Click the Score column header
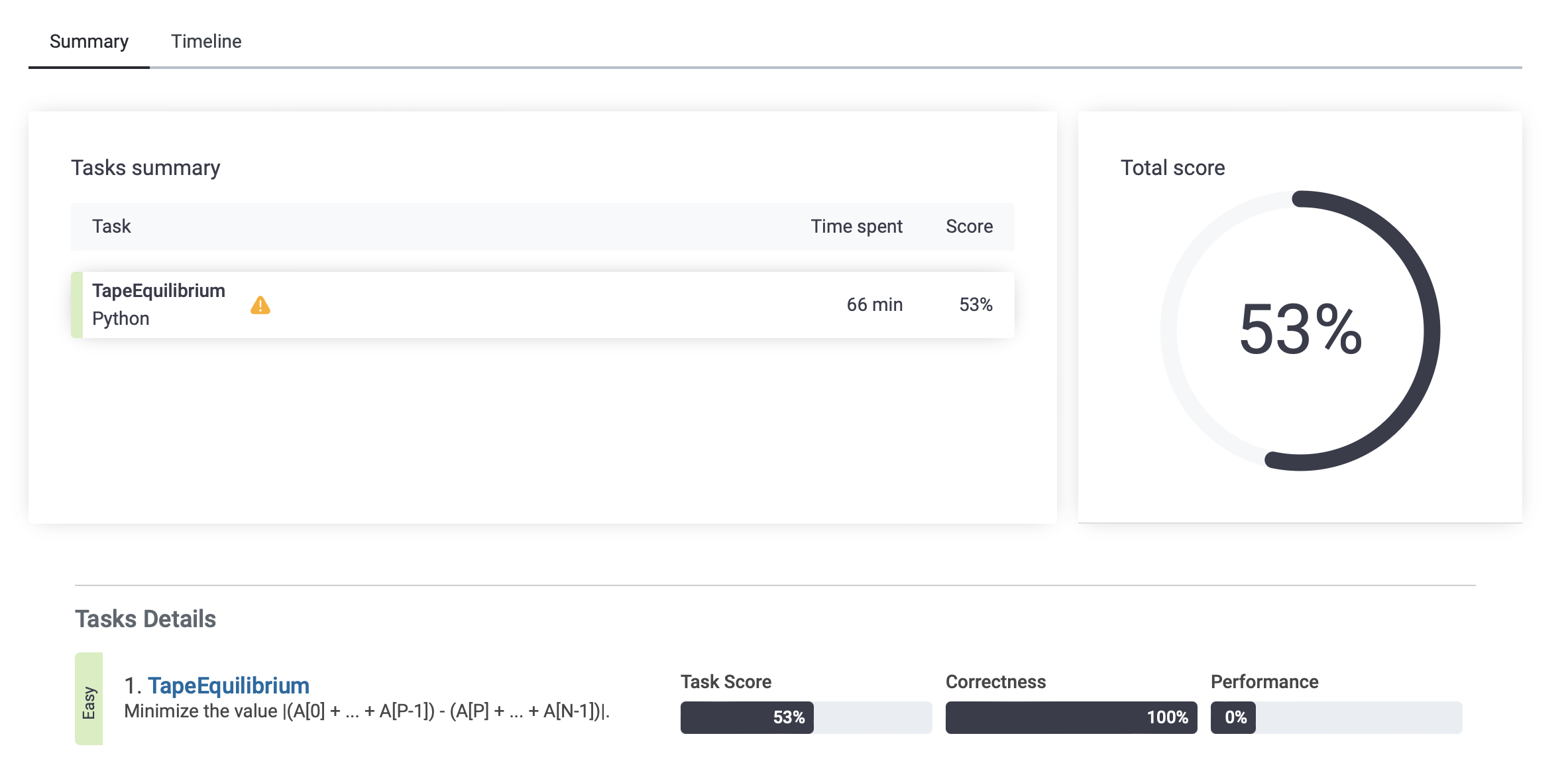This screenshot has height=777, width=1568. coord(969,227)
